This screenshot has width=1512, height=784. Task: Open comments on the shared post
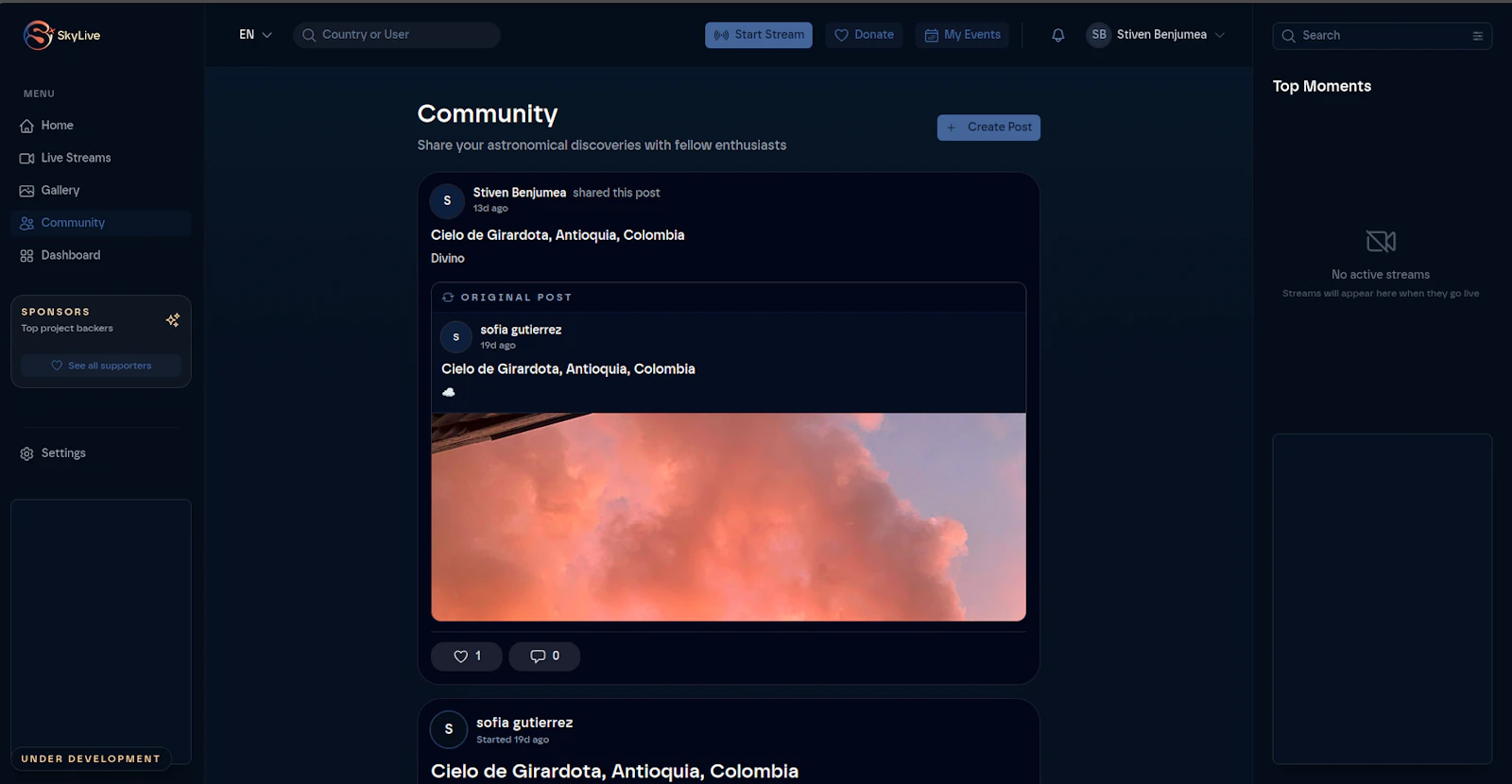point(544,656)
